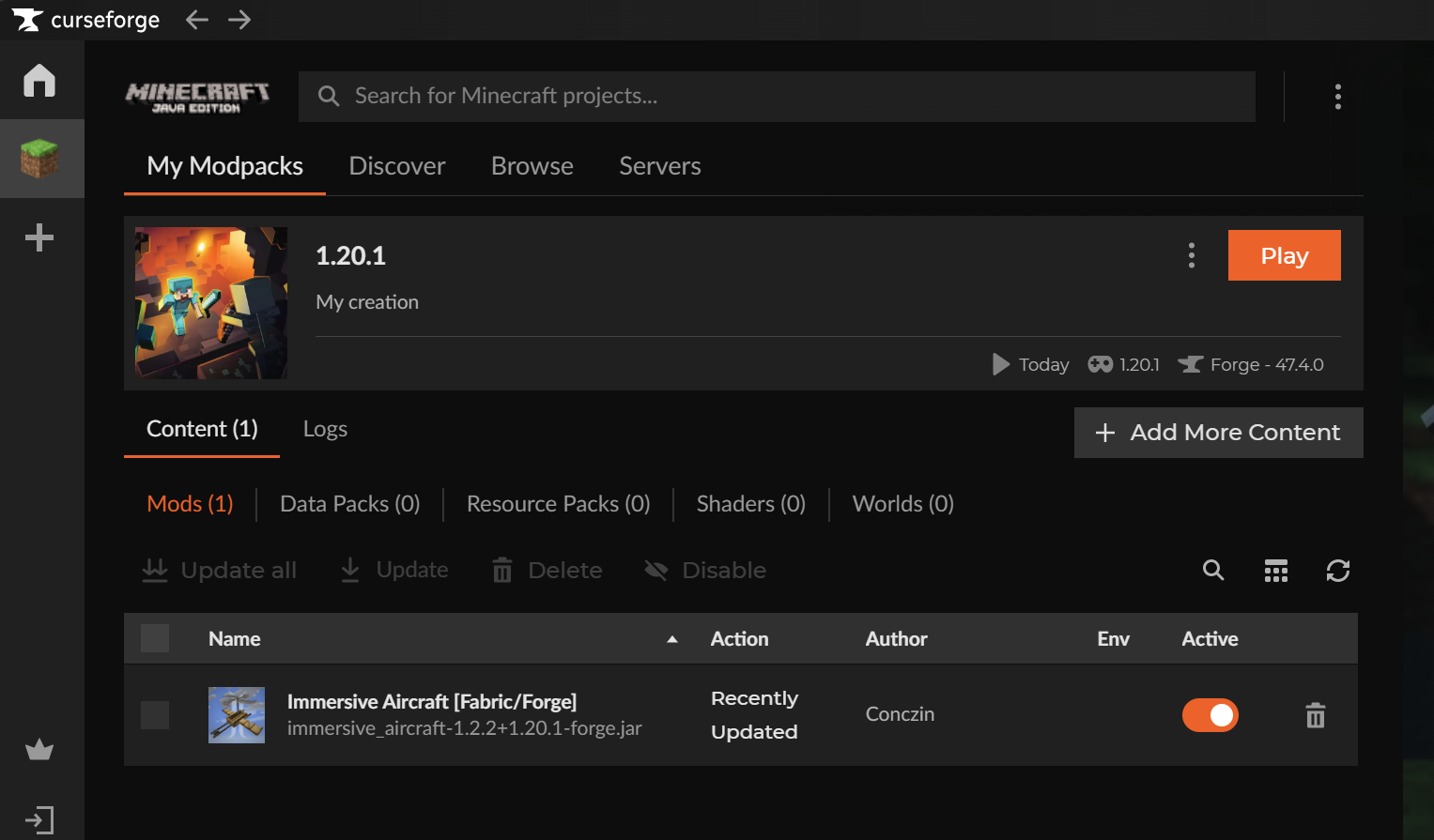Click the Minecraft Java Edition logo
The height and width of the screenshot is (840, 1434).
click(197, 97)
